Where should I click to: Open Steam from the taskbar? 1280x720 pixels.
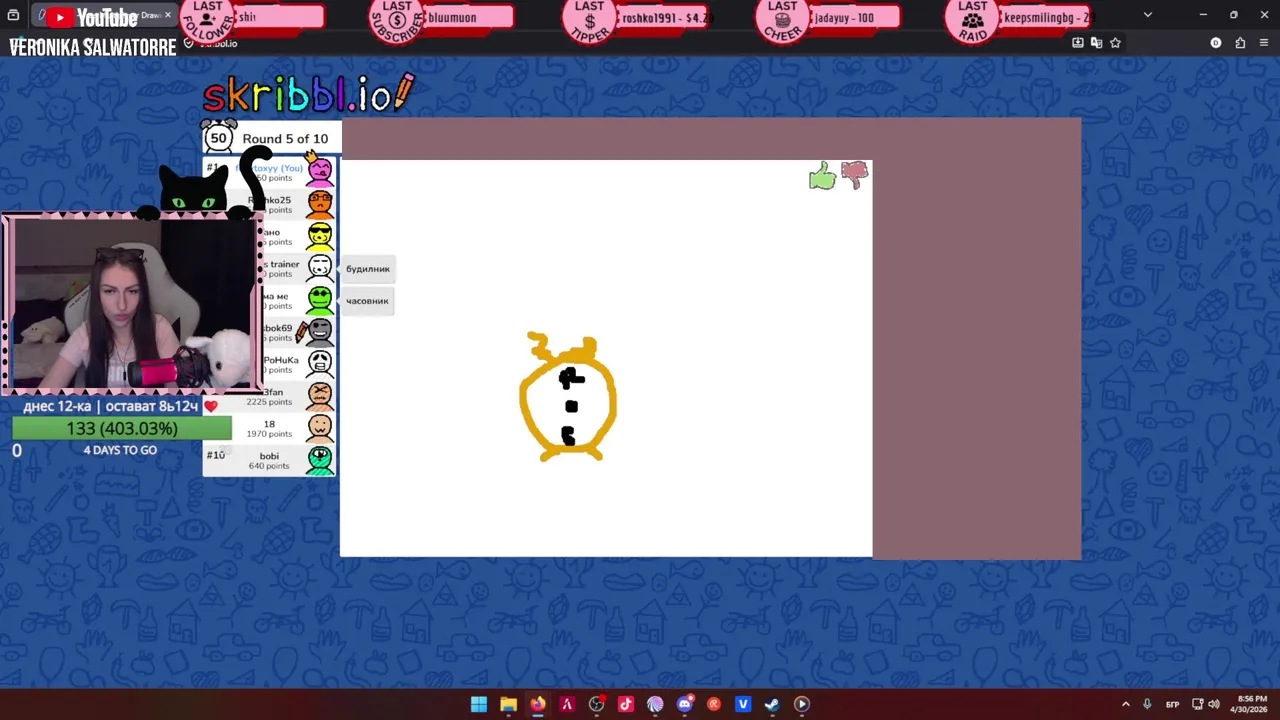click(772, 704)
